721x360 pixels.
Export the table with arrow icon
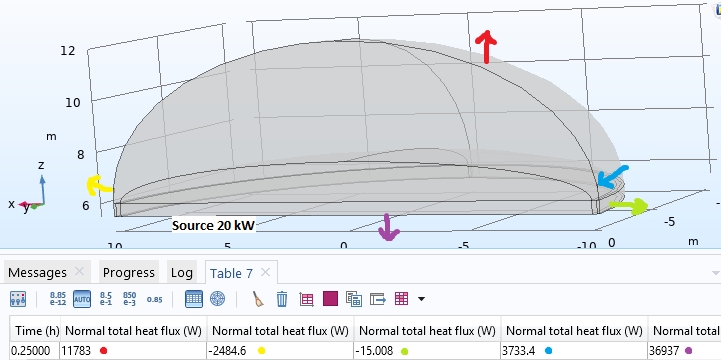pyautogui.click(x=378, y=299)
